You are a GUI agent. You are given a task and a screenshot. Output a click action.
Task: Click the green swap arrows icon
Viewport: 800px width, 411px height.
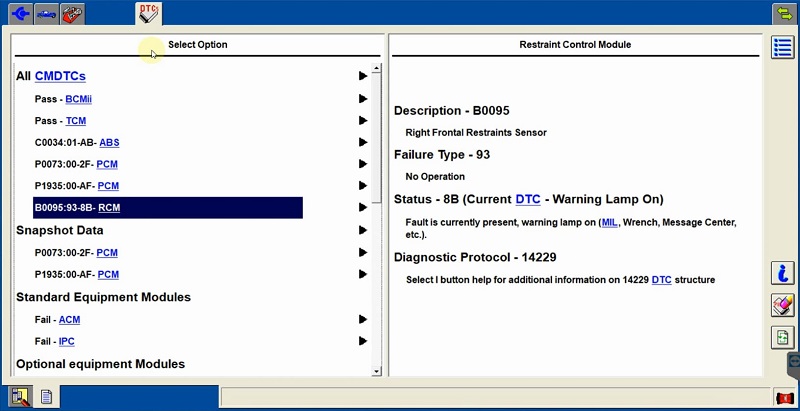[x=784, y=14]
